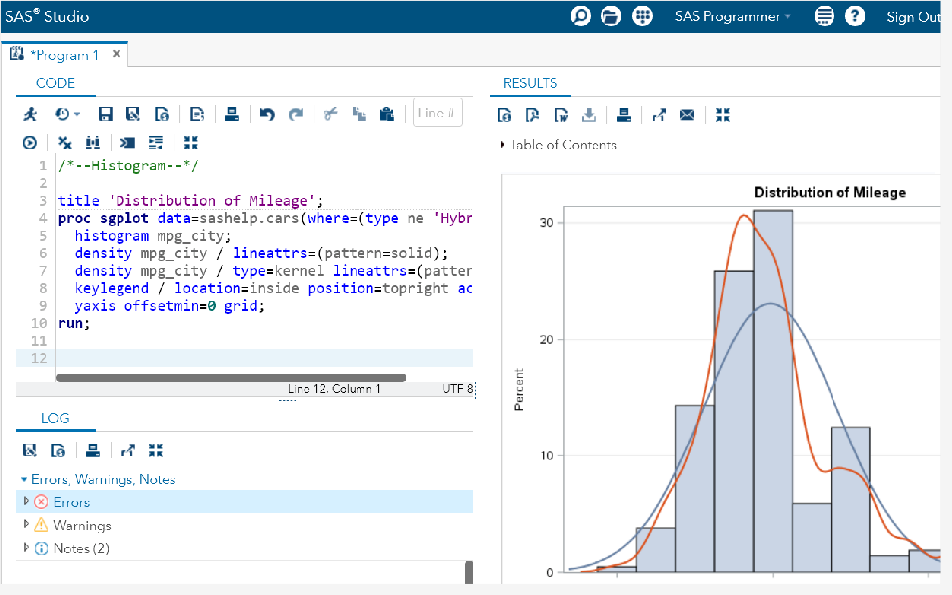Viewport: 952px width, 595px height.
Task: Switch to the LOG tab
Action: pos(55,418)
